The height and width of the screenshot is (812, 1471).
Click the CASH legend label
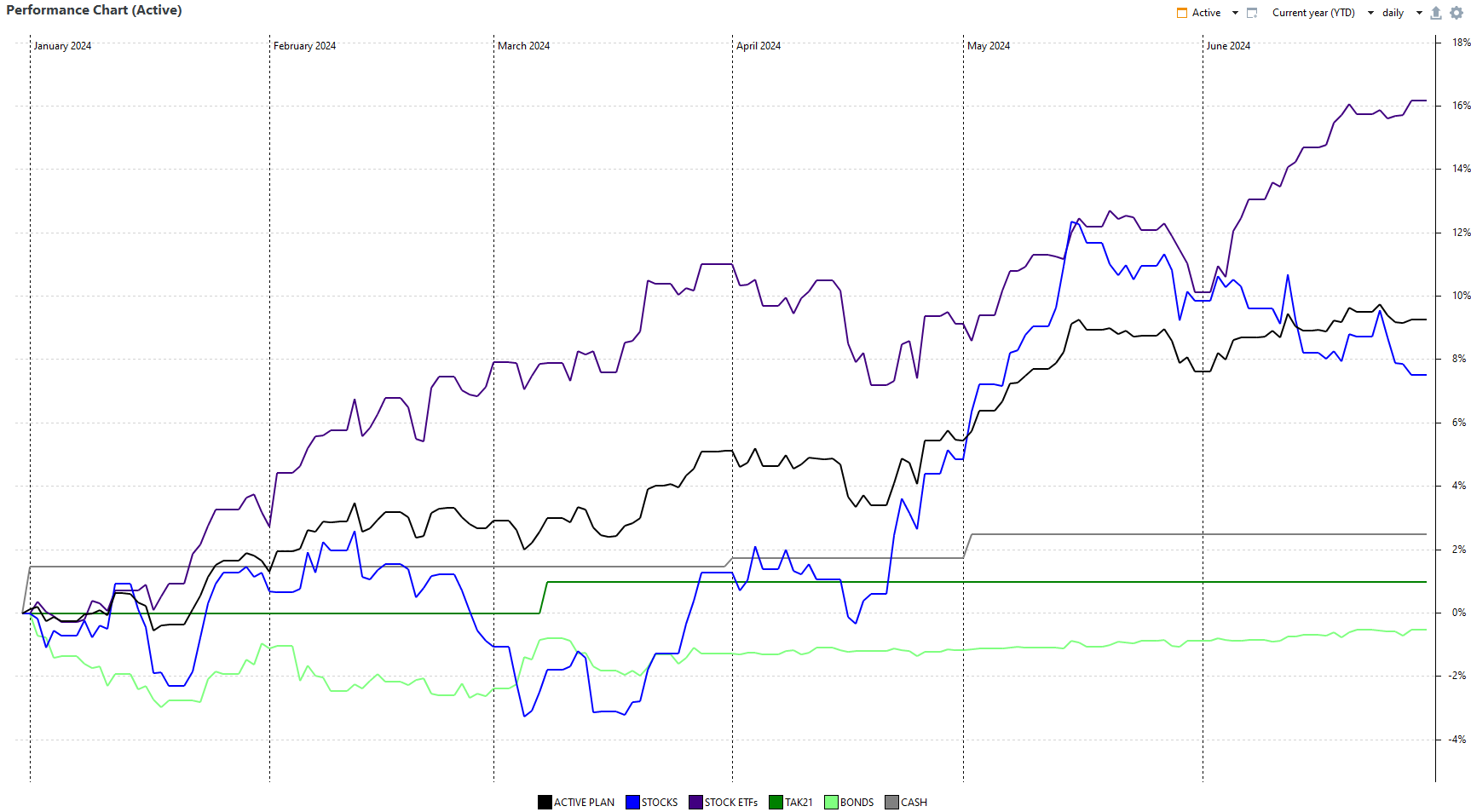pyautogui.click(x=914, y=803)
